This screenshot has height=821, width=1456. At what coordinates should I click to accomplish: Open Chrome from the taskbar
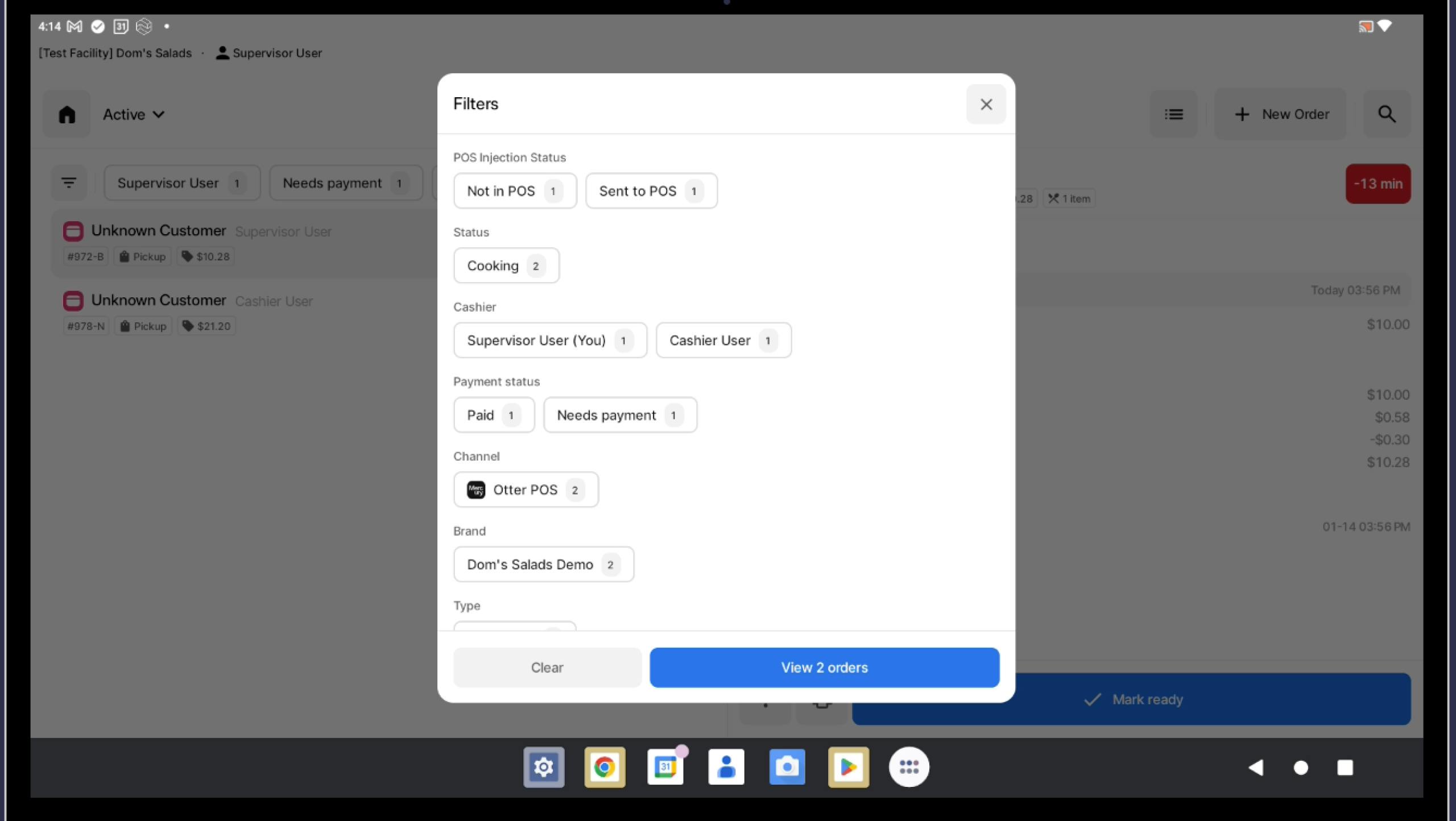(x=604, y=767)
